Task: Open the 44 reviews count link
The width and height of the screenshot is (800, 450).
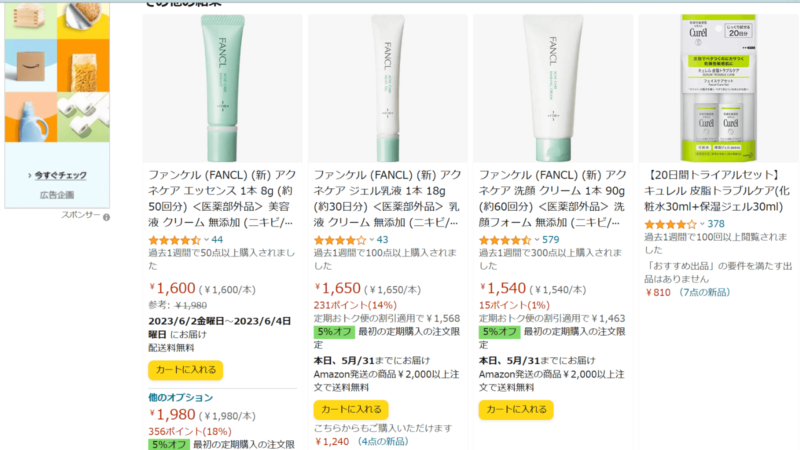Action: [217, 240]
